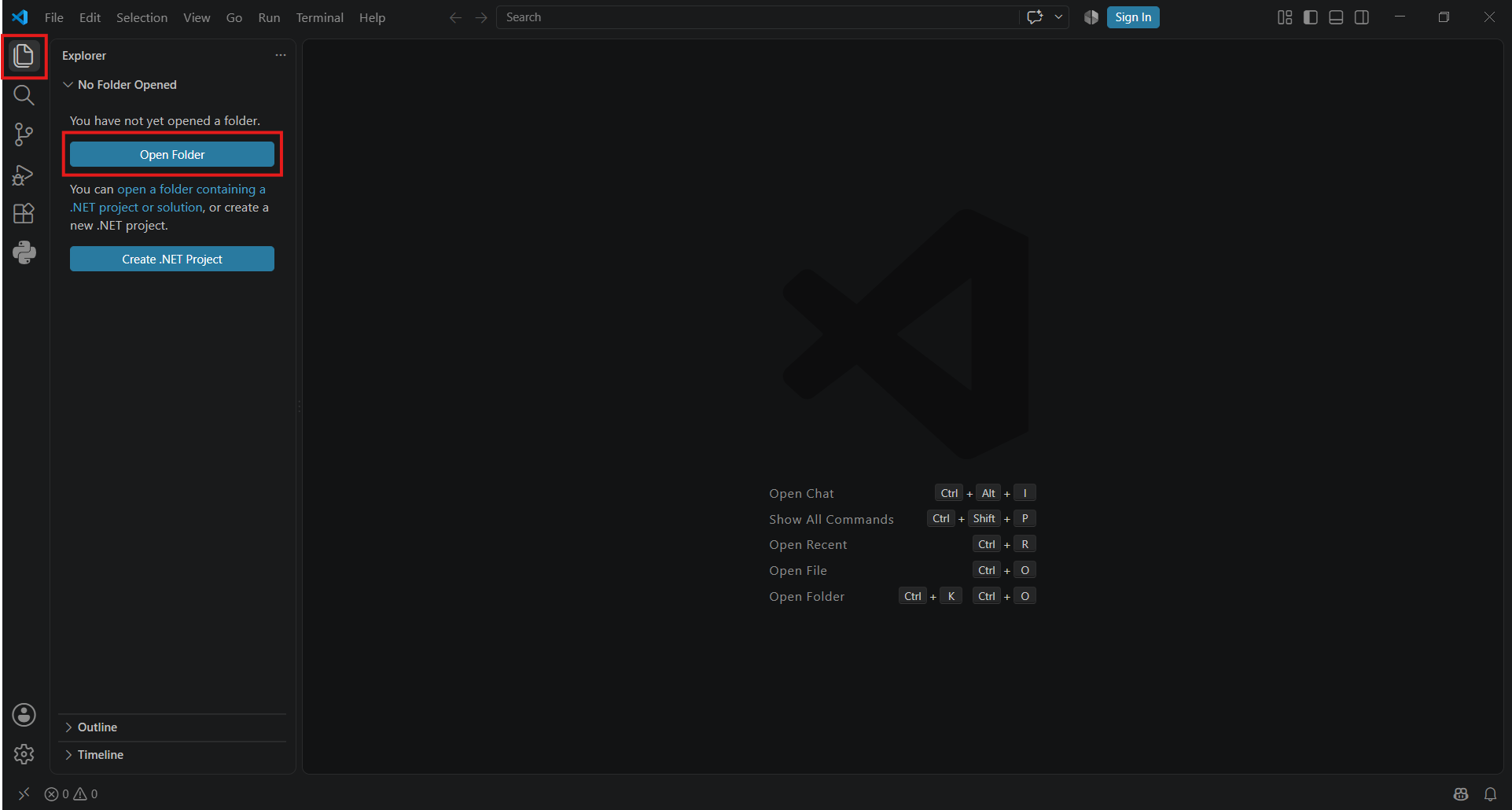Go back with the left arrow
This screenshot has width=1512, height=810.
click(x=455, y=17)
